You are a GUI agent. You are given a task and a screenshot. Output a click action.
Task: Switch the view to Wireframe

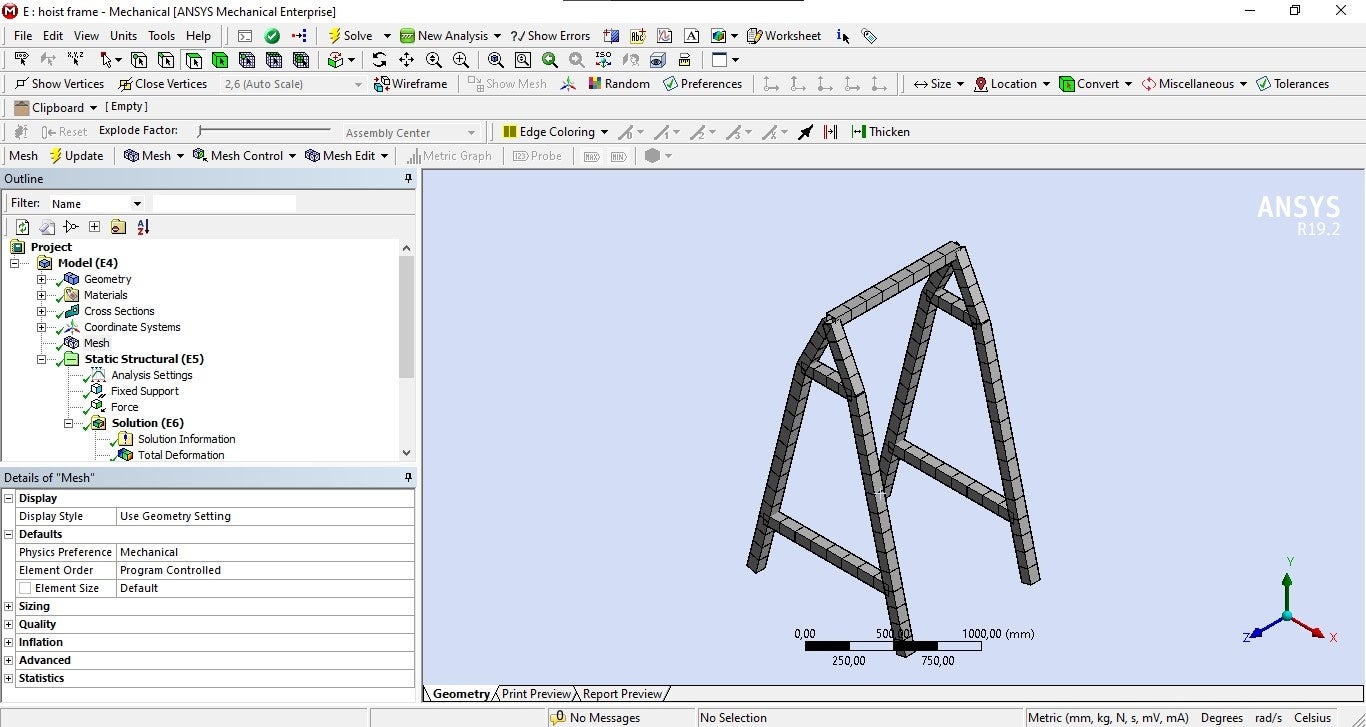(410, 84)
